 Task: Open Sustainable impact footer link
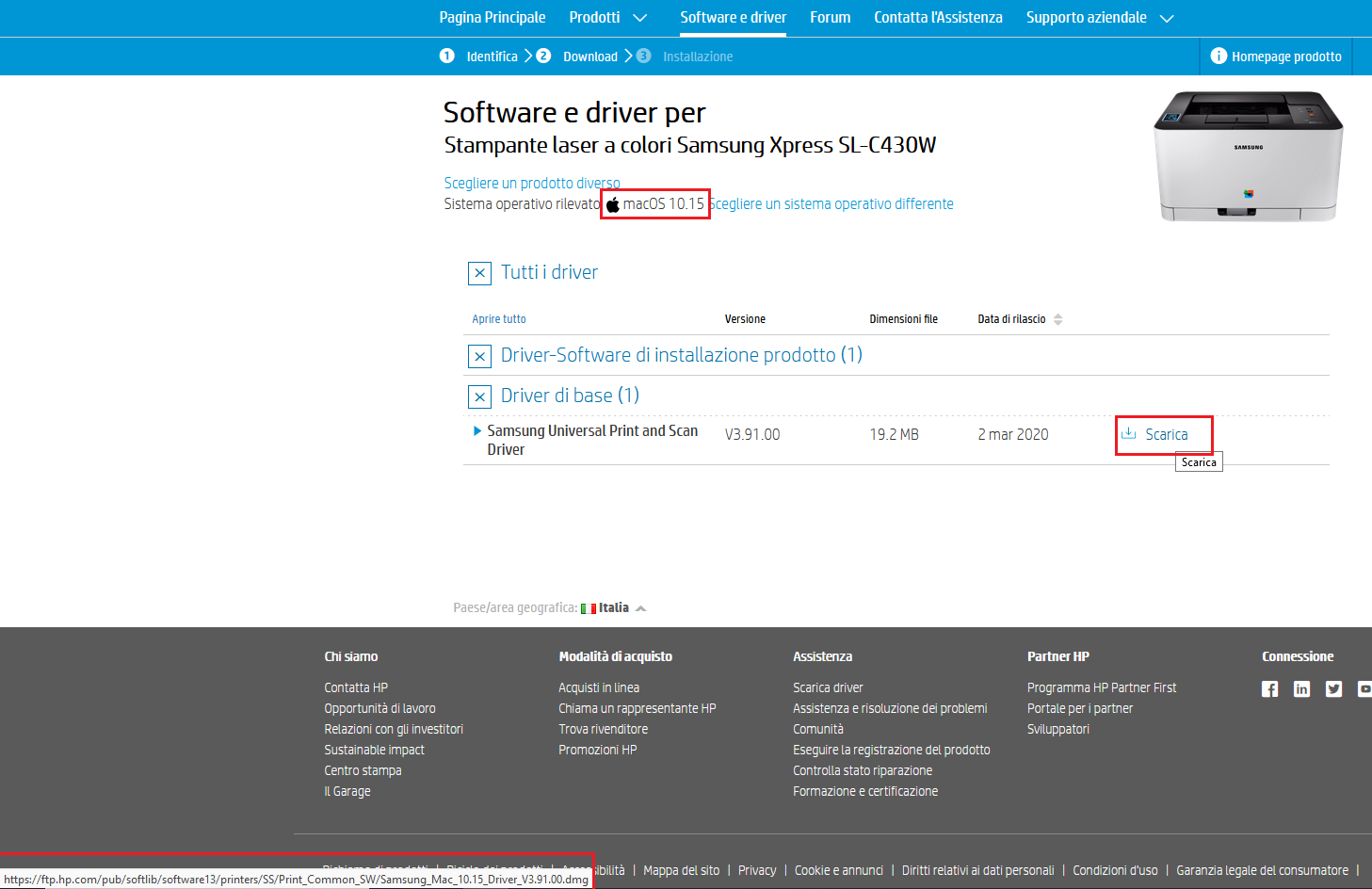pos(375,750)
